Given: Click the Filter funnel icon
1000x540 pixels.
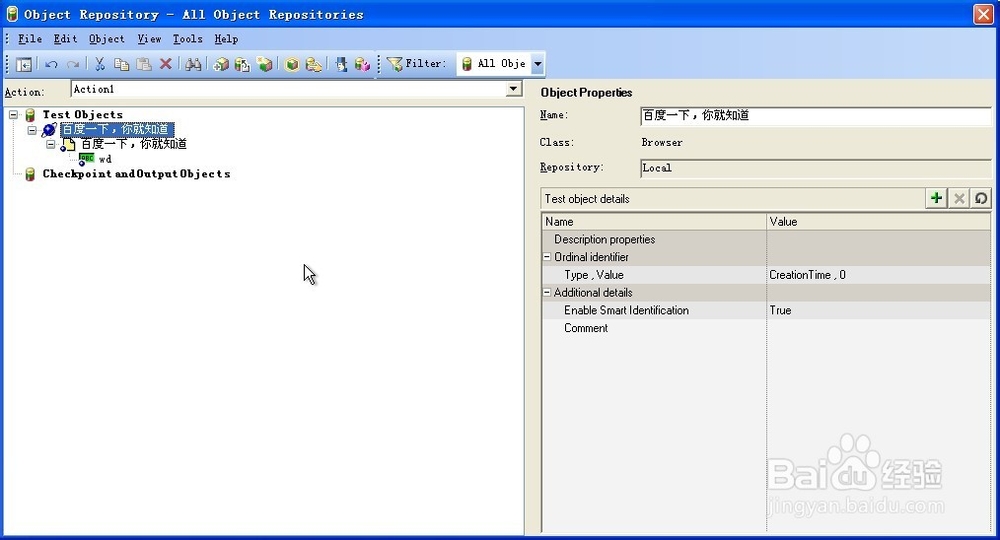Looking at the screenshot, I should pyautogui.click(x=395, y=64).
